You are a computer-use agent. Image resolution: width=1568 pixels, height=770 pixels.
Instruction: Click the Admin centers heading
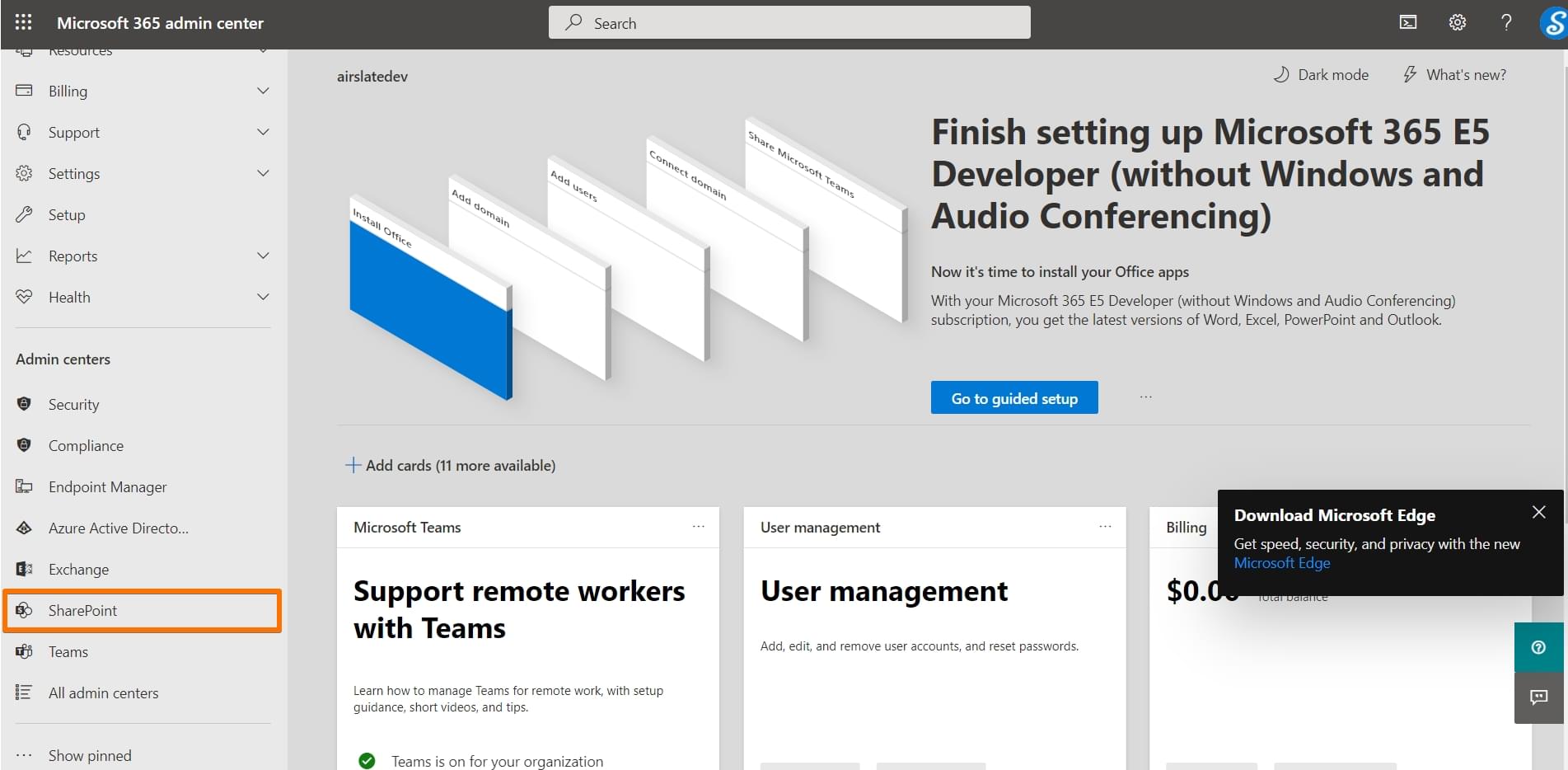63,359
